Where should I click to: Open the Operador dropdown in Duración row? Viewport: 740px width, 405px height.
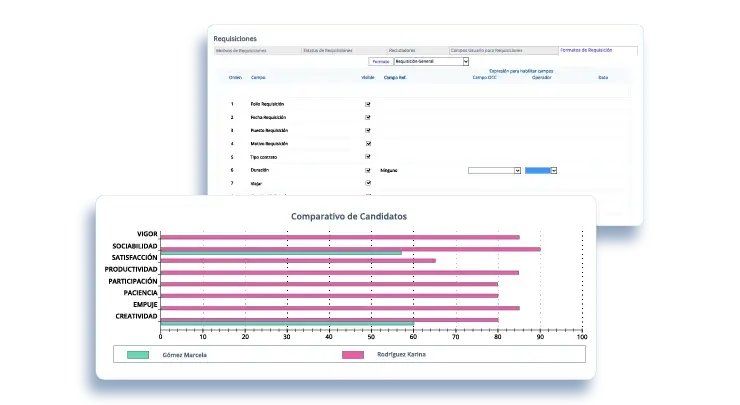tap(540, 171)
